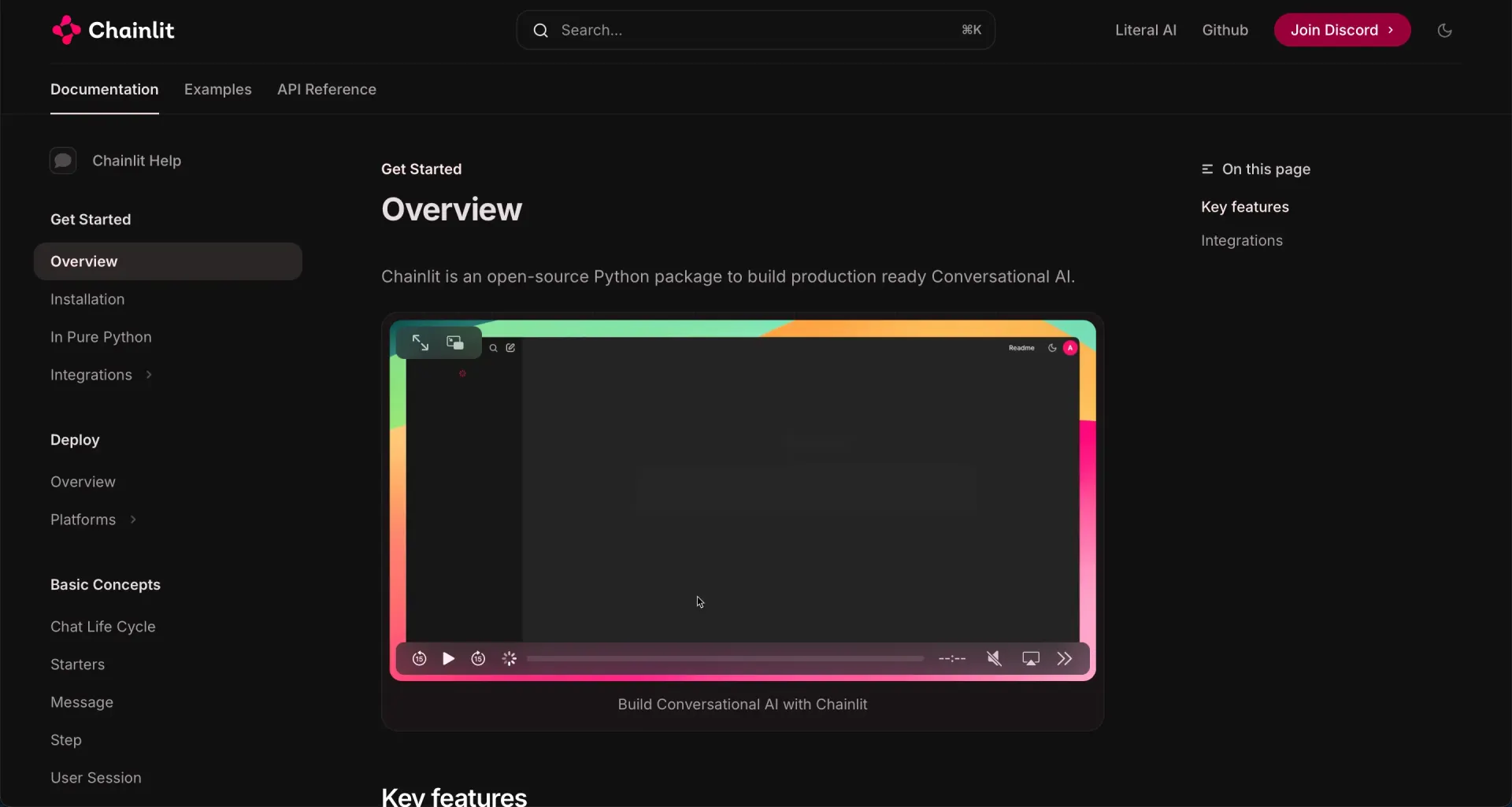The image size is (1512, 807).
Task: Open the Installation page in sidebar
Action: pos(87,299)
